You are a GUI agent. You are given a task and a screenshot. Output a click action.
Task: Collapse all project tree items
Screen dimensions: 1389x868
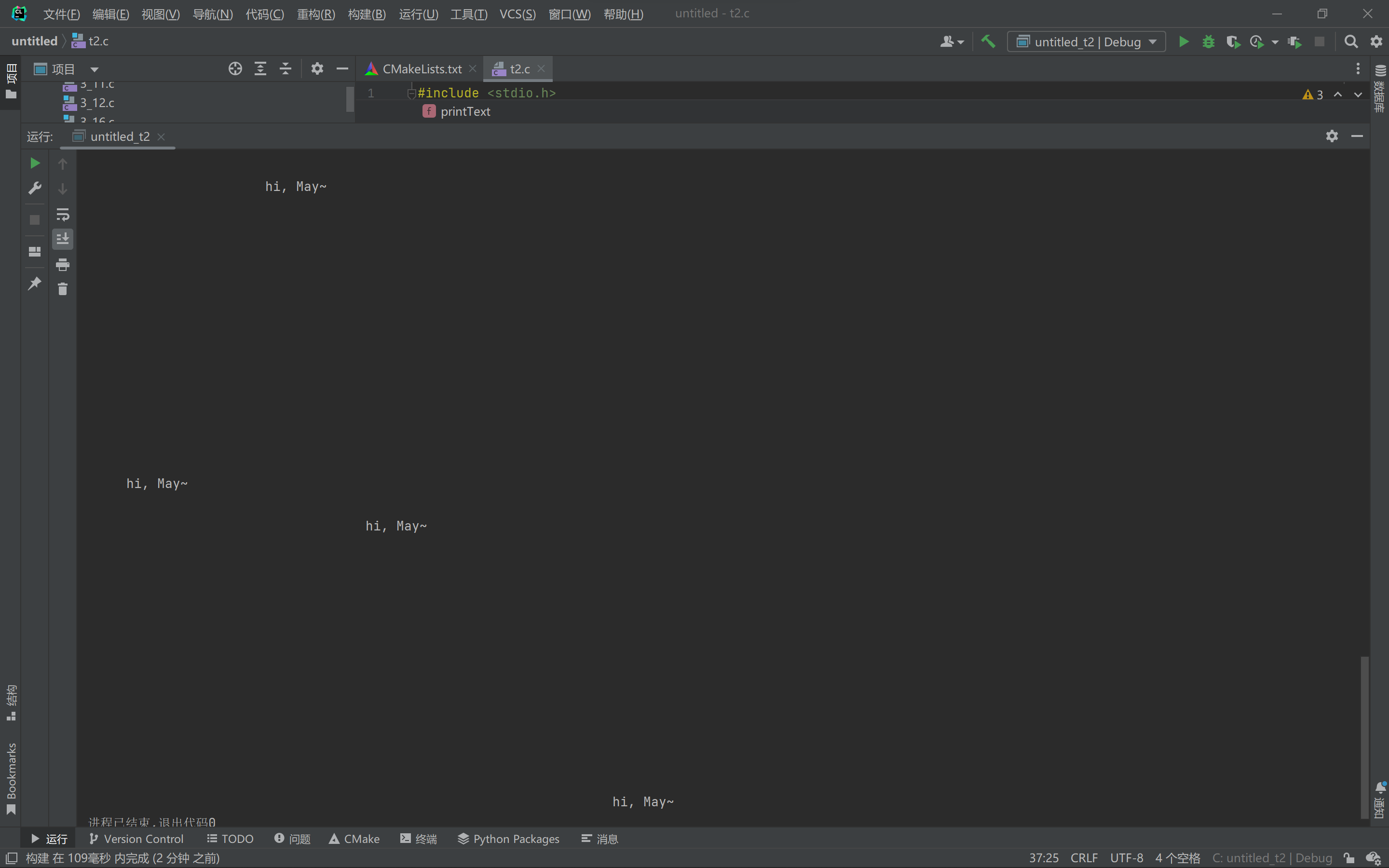tap(285, 69)
